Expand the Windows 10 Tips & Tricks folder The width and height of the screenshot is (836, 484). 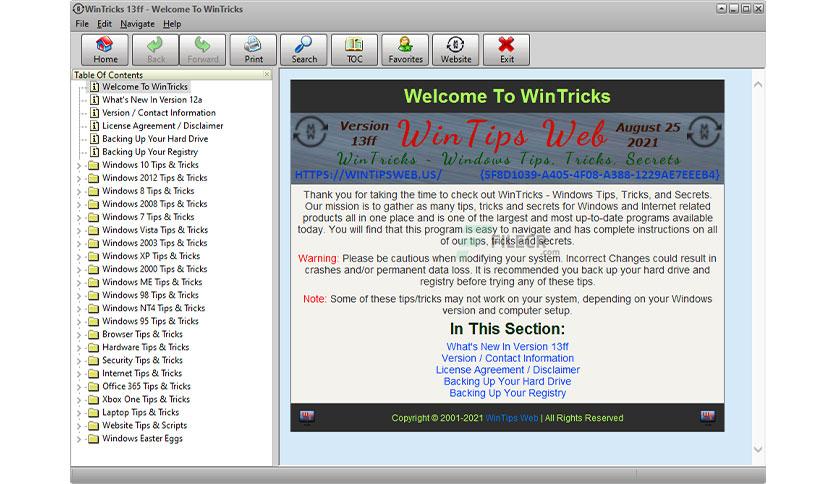pyautogui.click(x=79, y=166)
